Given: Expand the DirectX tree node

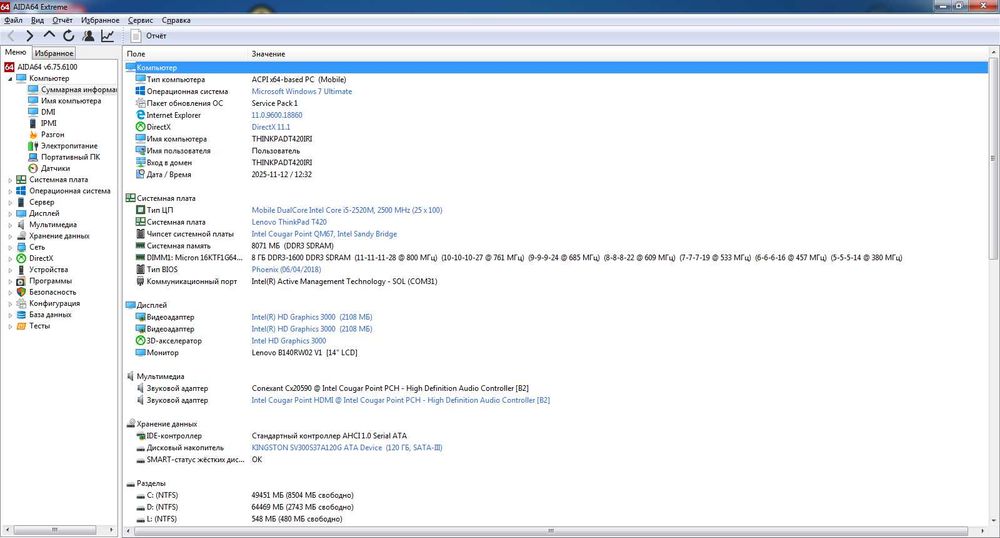Looking at the screenshot, I should [x=10, y=259].
